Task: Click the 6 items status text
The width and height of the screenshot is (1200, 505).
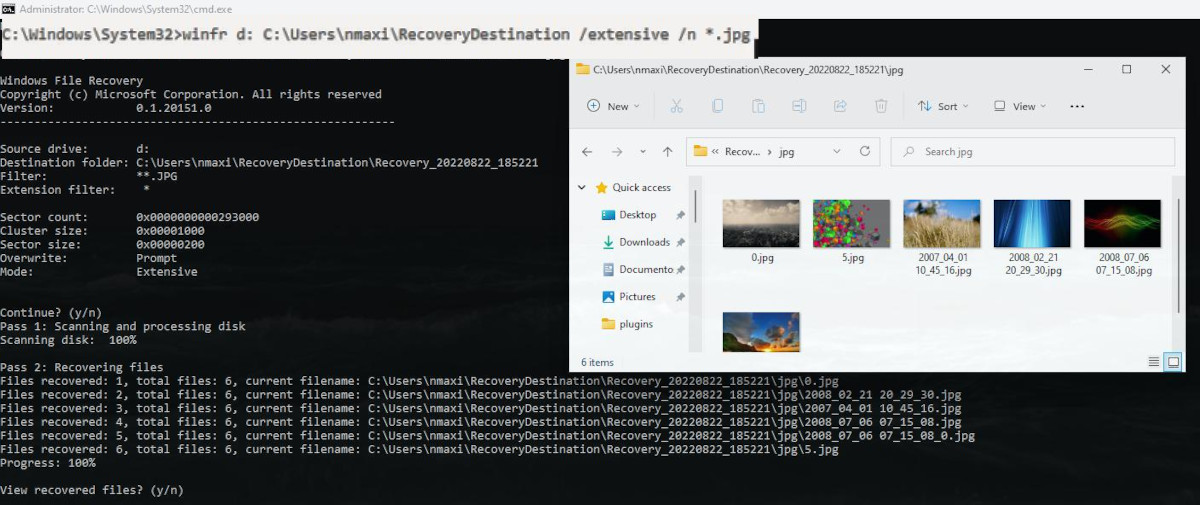Action: tap(597, 362)
